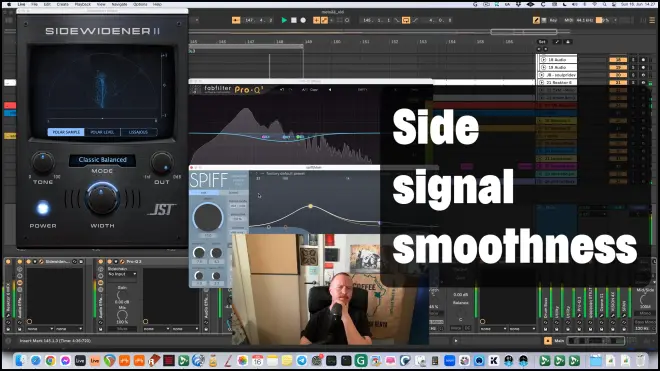Click the JST logo in Sidewidener
This screenshot has width=660, height=371.
point(162,209)
